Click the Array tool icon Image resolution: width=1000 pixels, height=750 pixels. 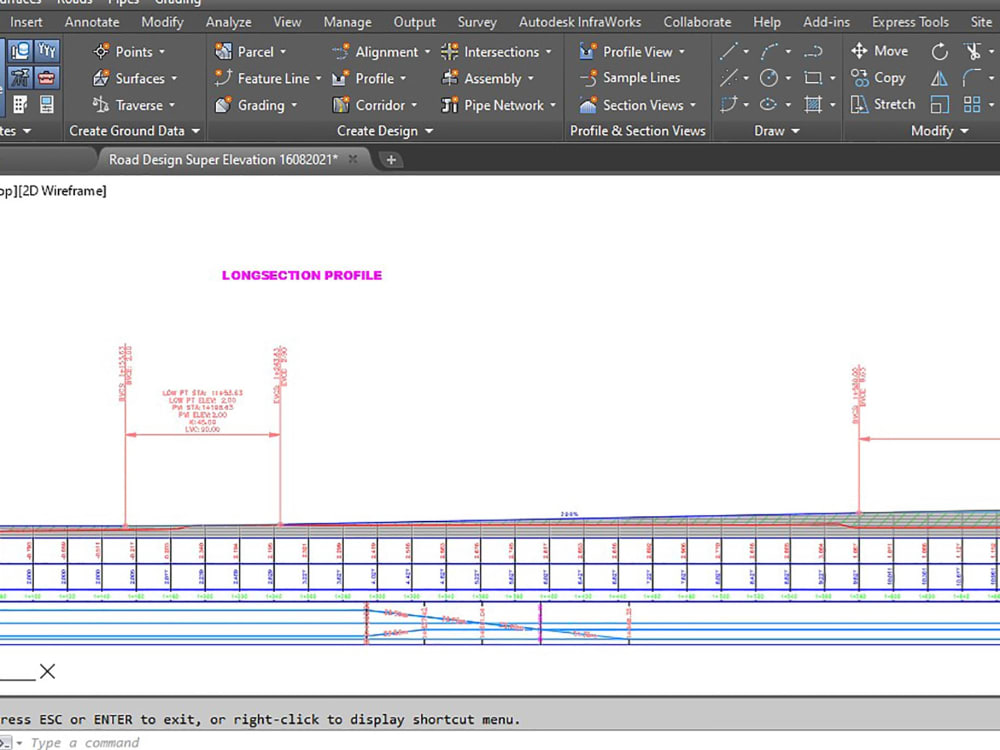pyautogui.click(x=972, y=104)
